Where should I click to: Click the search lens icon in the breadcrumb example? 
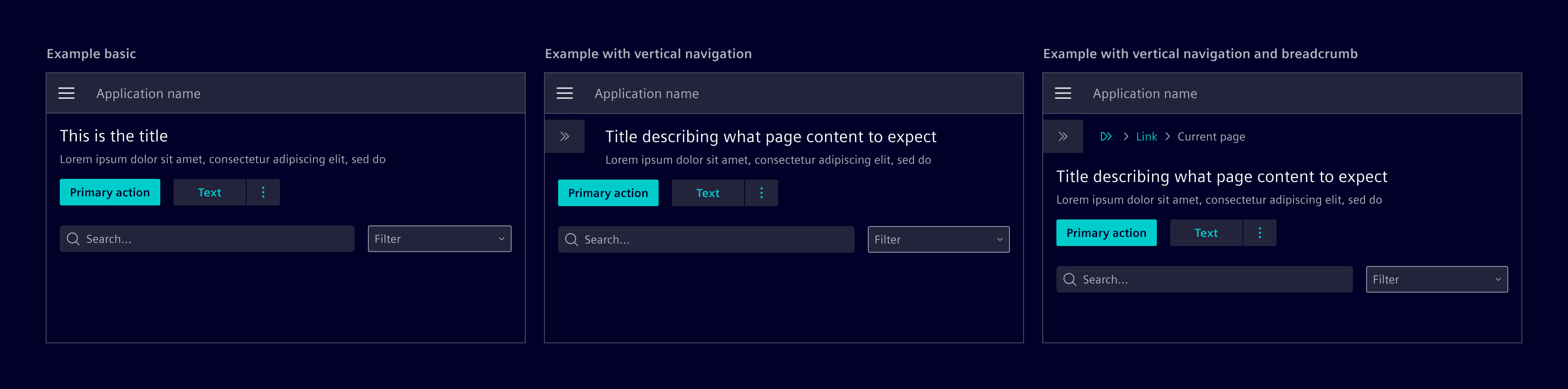[x=1070, y=279]
